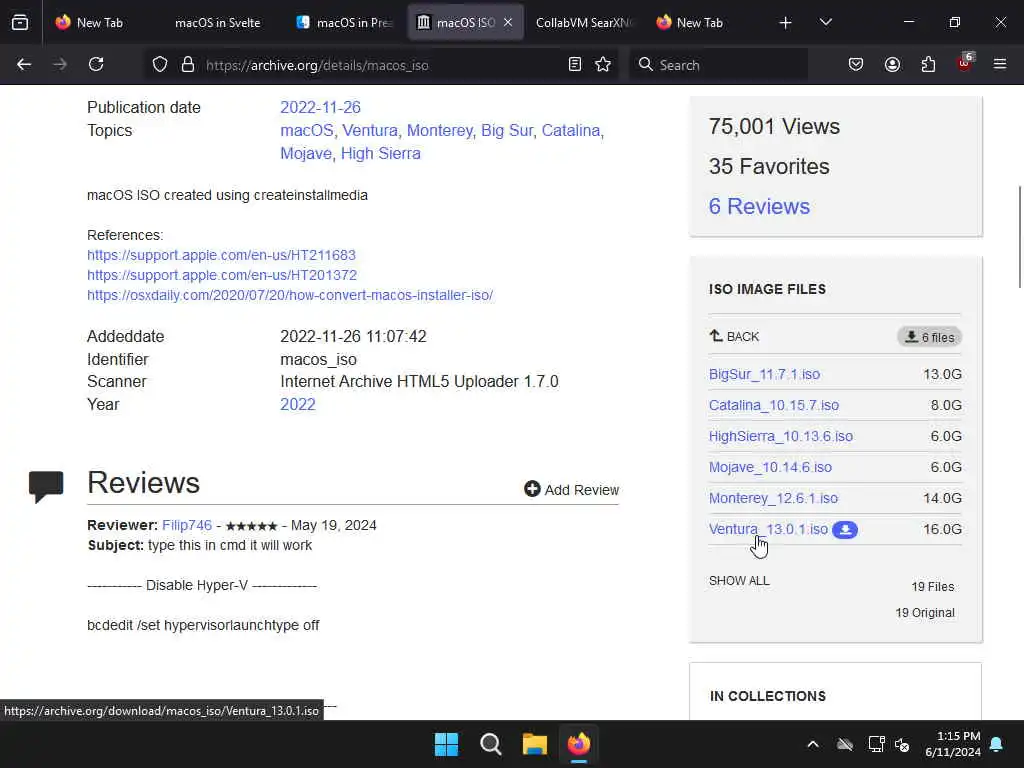Open the Extensions puzzle icon
The image size is (1024, 768).
click(928, 64)
